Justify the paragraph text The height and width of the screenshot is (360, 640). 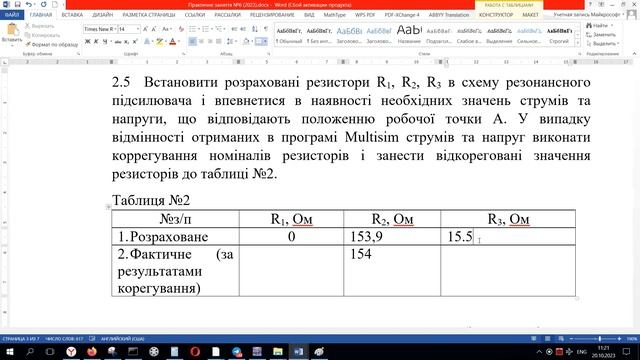[219, 42]
